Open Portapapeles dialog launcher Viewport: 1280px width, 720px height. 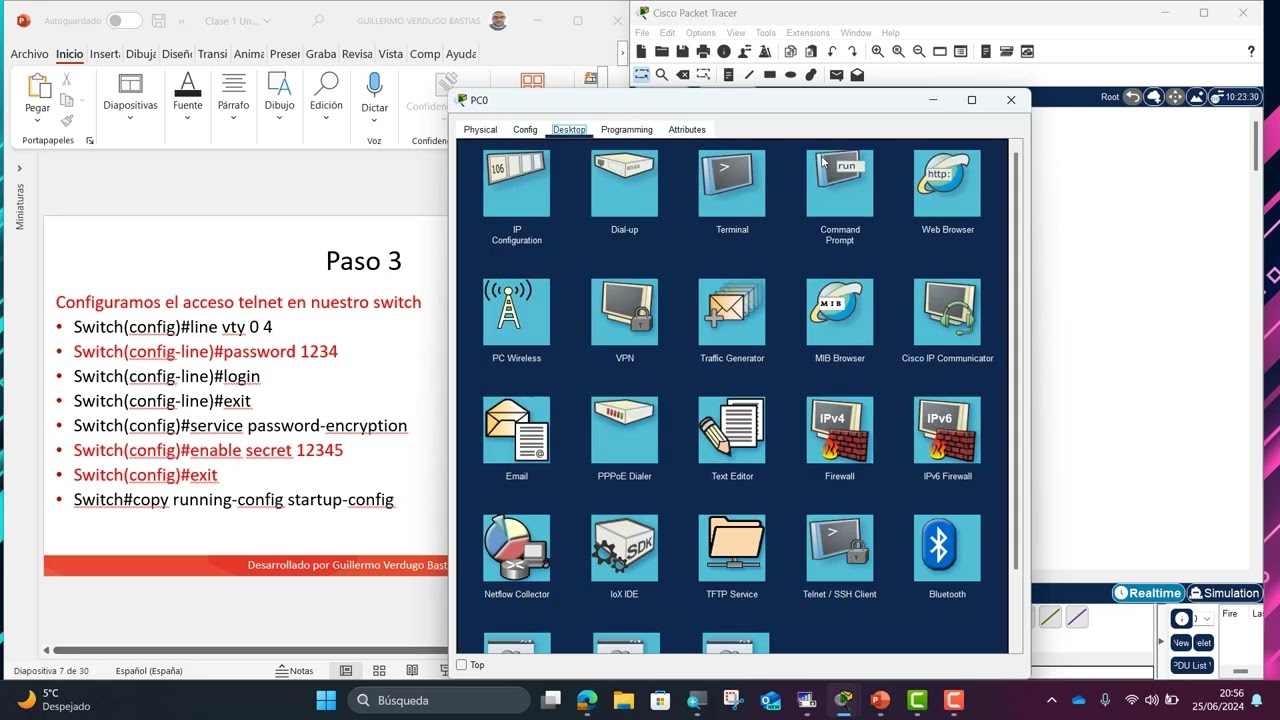click(90, 141)
